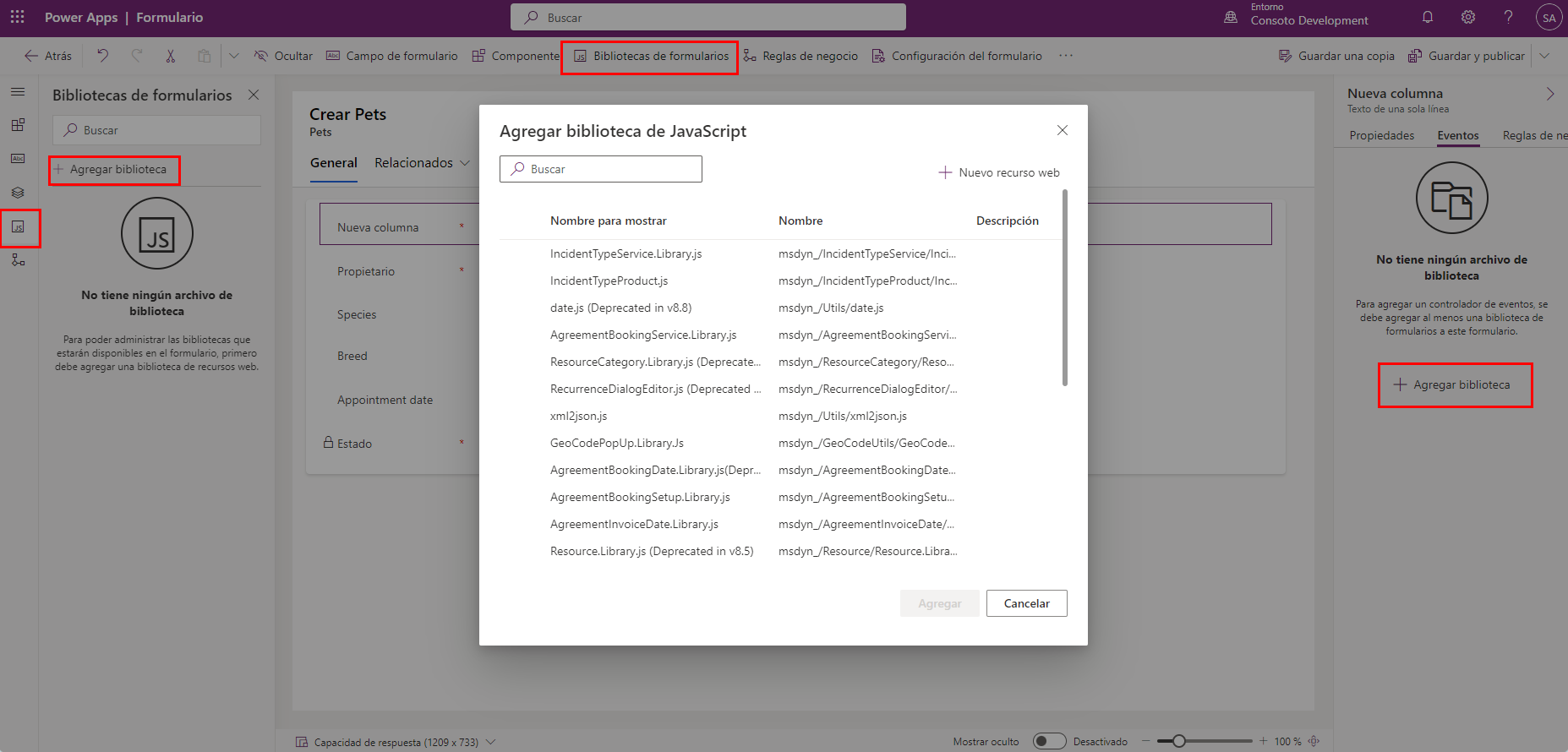The height and width of the screenshot is (752, 1568).
Task: Toggle the left navigation hamburger menu
Action: pos(18,92)
